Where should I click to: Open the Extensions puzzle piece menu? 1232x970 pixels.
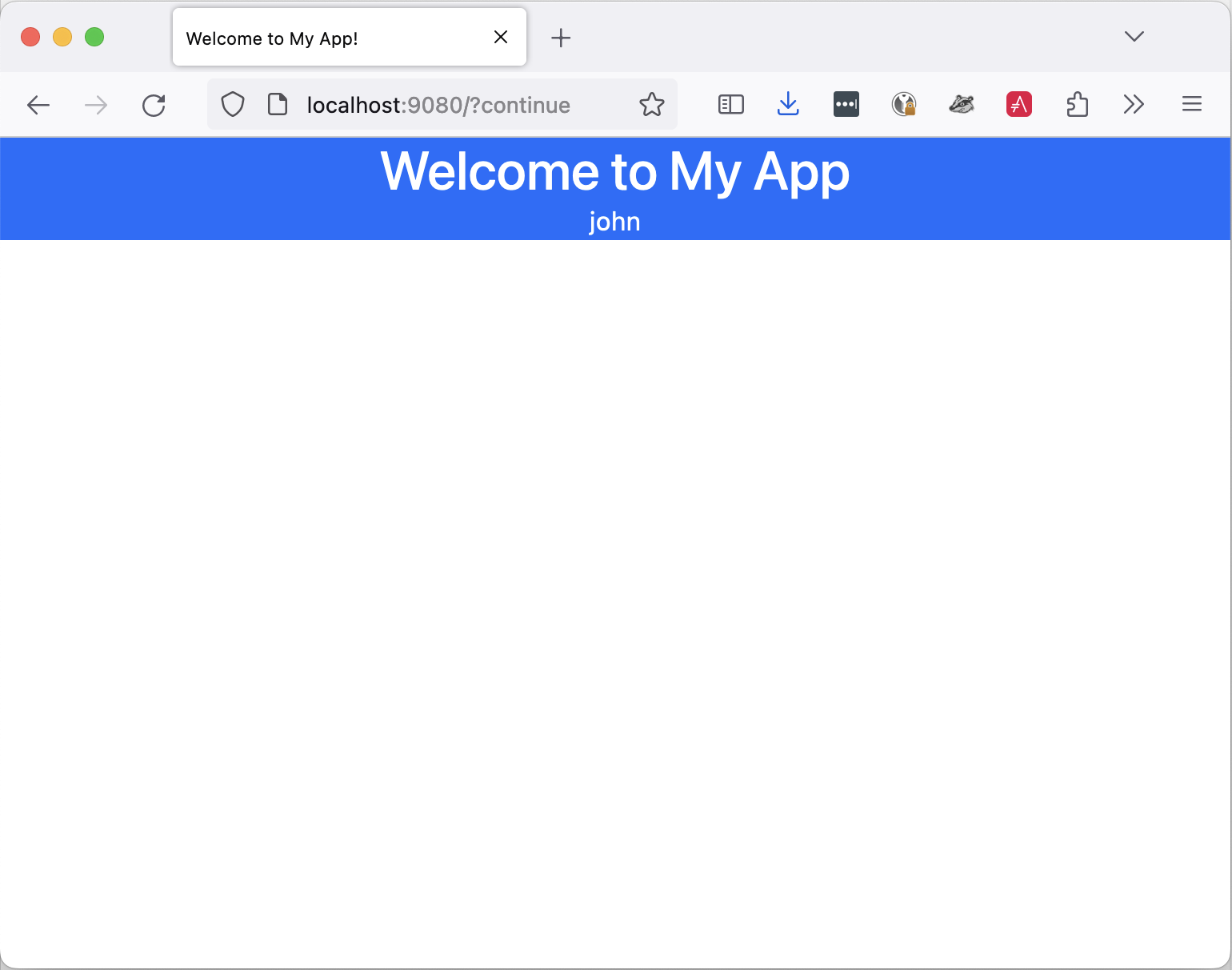(1077, 104)
